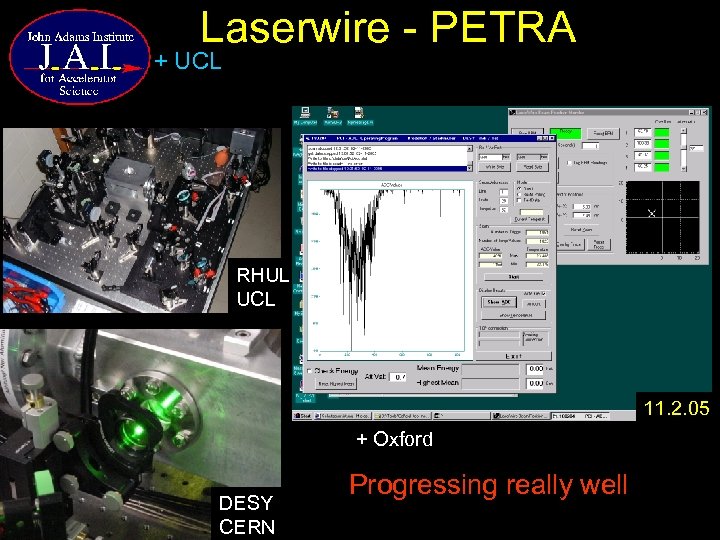Click the Mean Energy 0.00 value field

point(535,369)
